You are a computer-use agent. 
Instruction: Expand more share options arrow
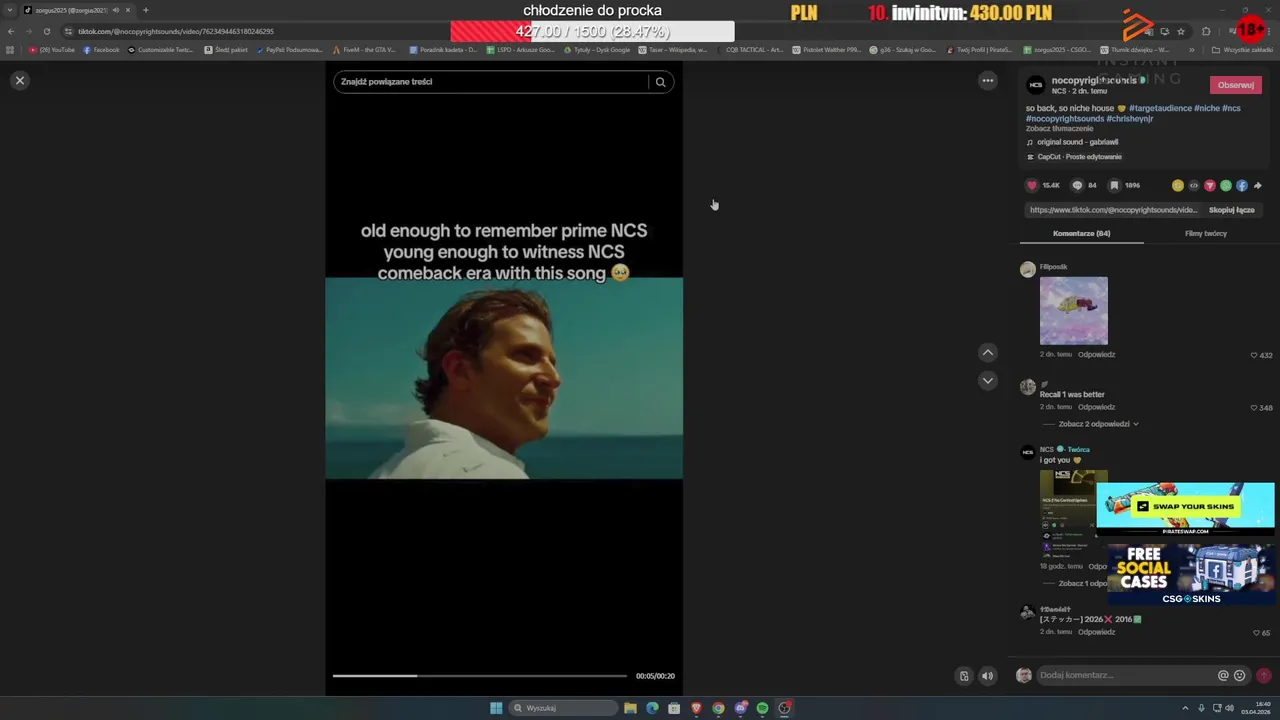1257,185
